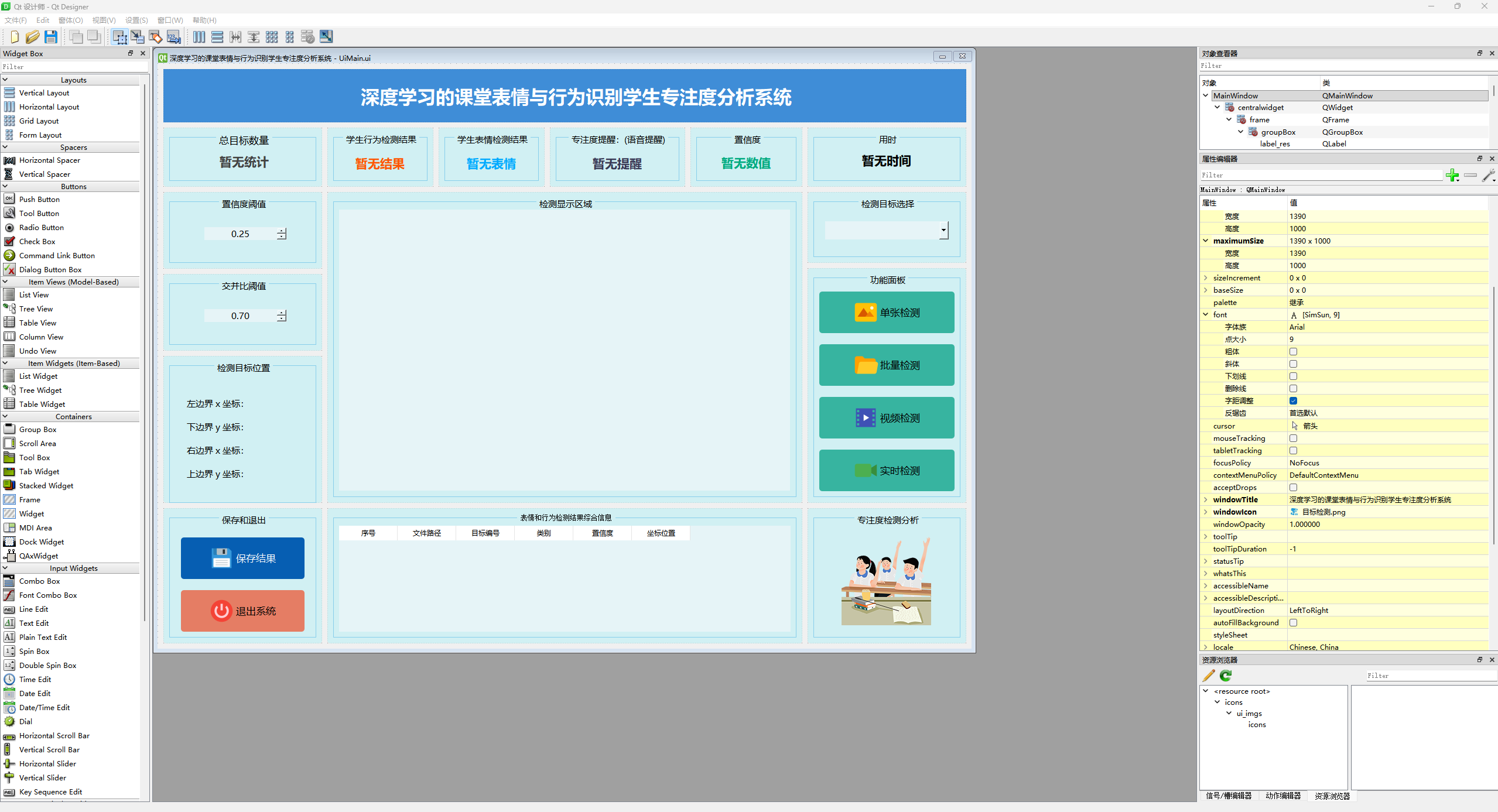Enable the 粗体 bold checkbox
This screenshot has width=1498, height=812.
pyautogui.click(x=1293, y=352)
